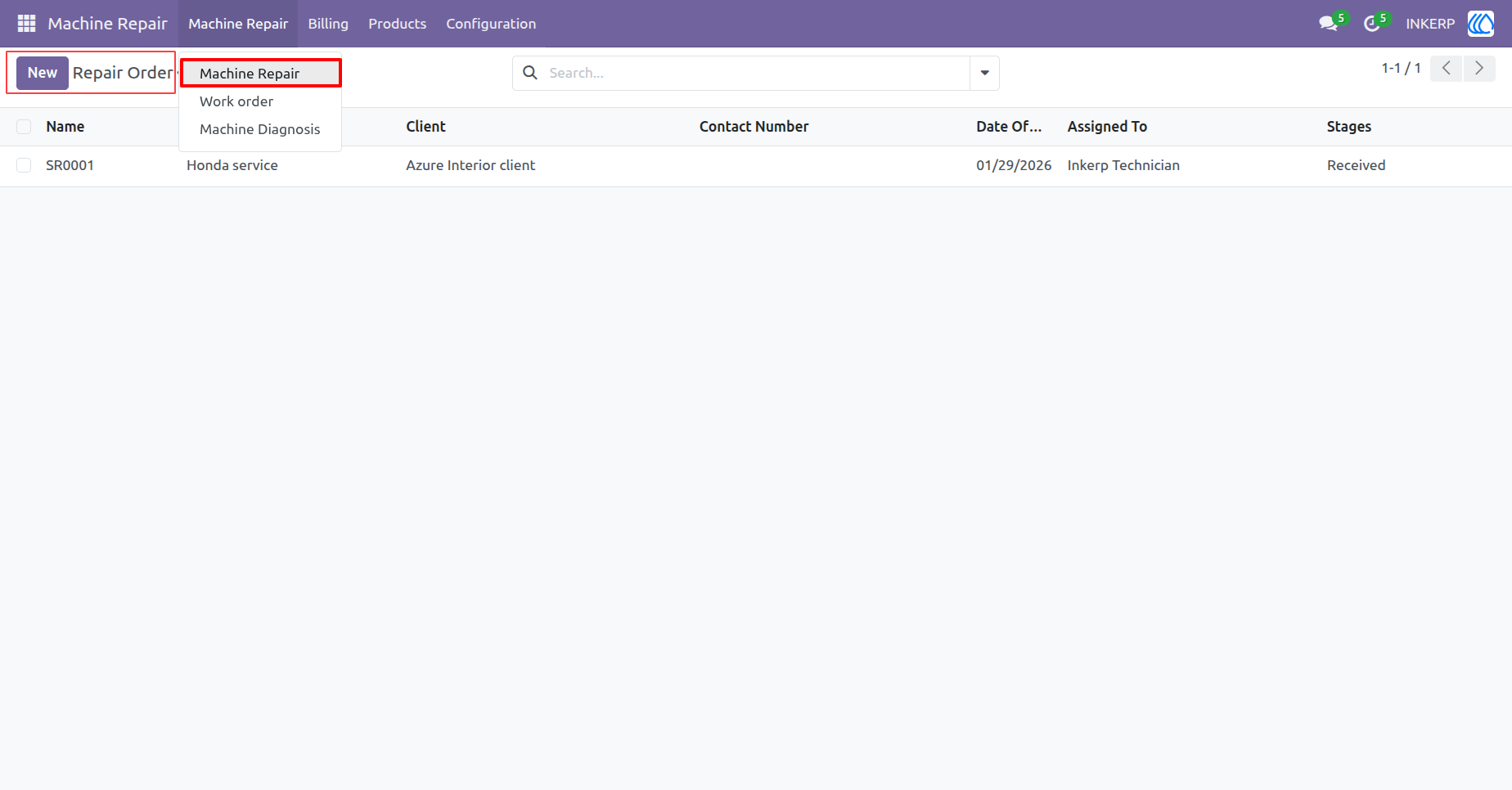This screenshot has width=1512, height=790.
Task: Click the Repair Order breadcrumb title
Action: tap(123, 73)
